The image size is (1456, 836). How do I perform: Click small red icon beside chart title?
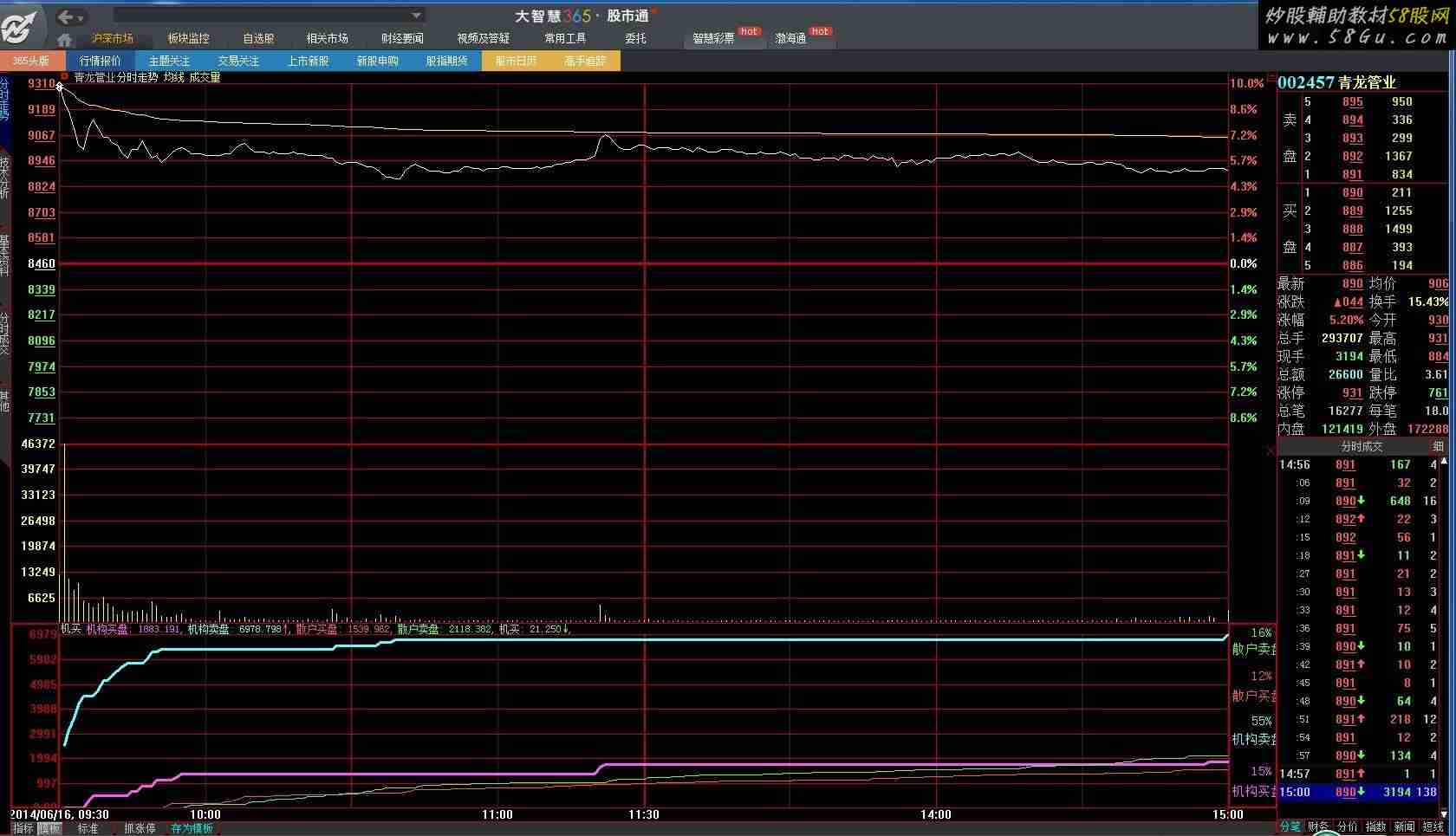(x=64, y=76)
